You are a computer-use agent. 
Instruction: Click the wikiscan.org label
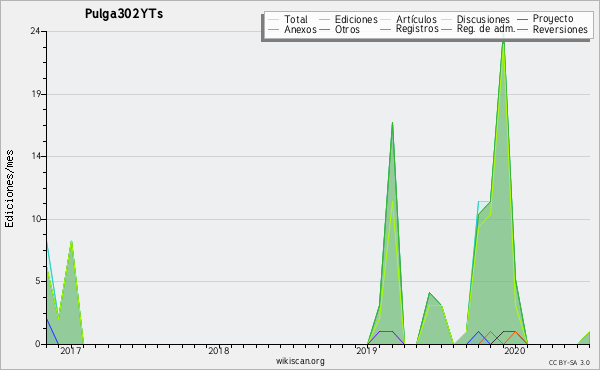point(300,360)
